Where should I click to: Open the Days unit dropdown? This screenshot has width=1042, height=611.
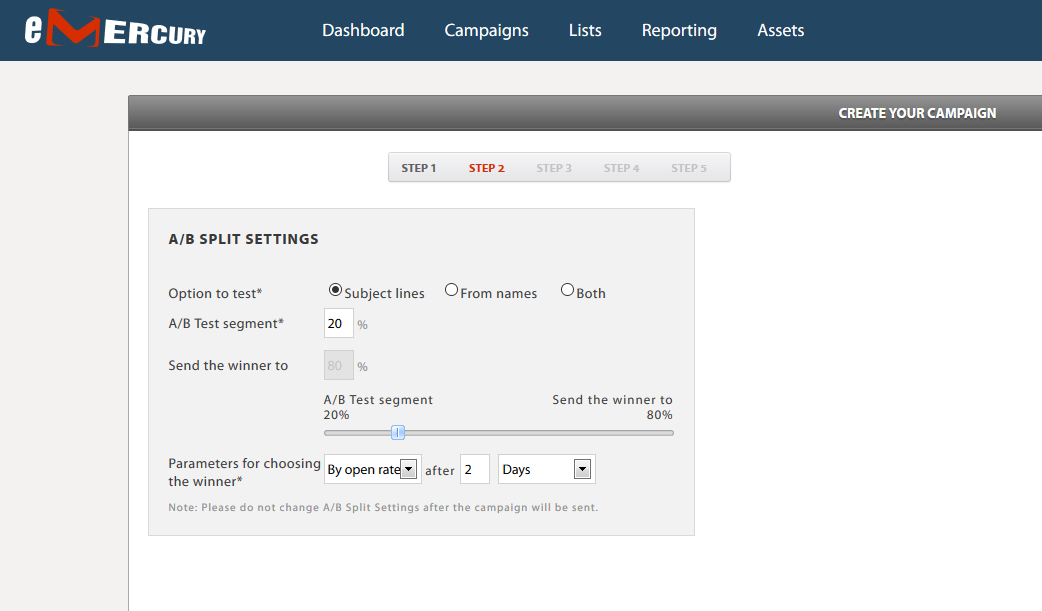coord(546,469)
